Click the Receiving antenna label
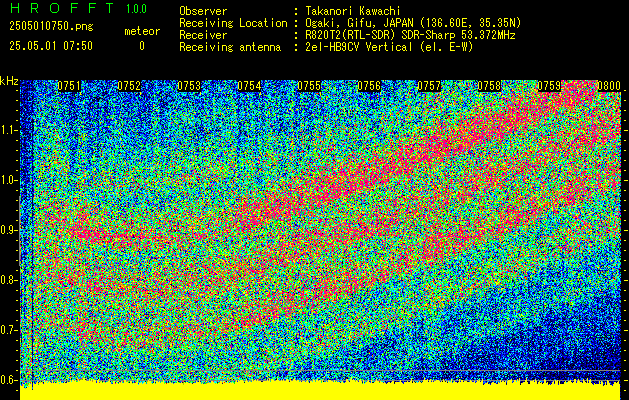 (x=230, y=47)
